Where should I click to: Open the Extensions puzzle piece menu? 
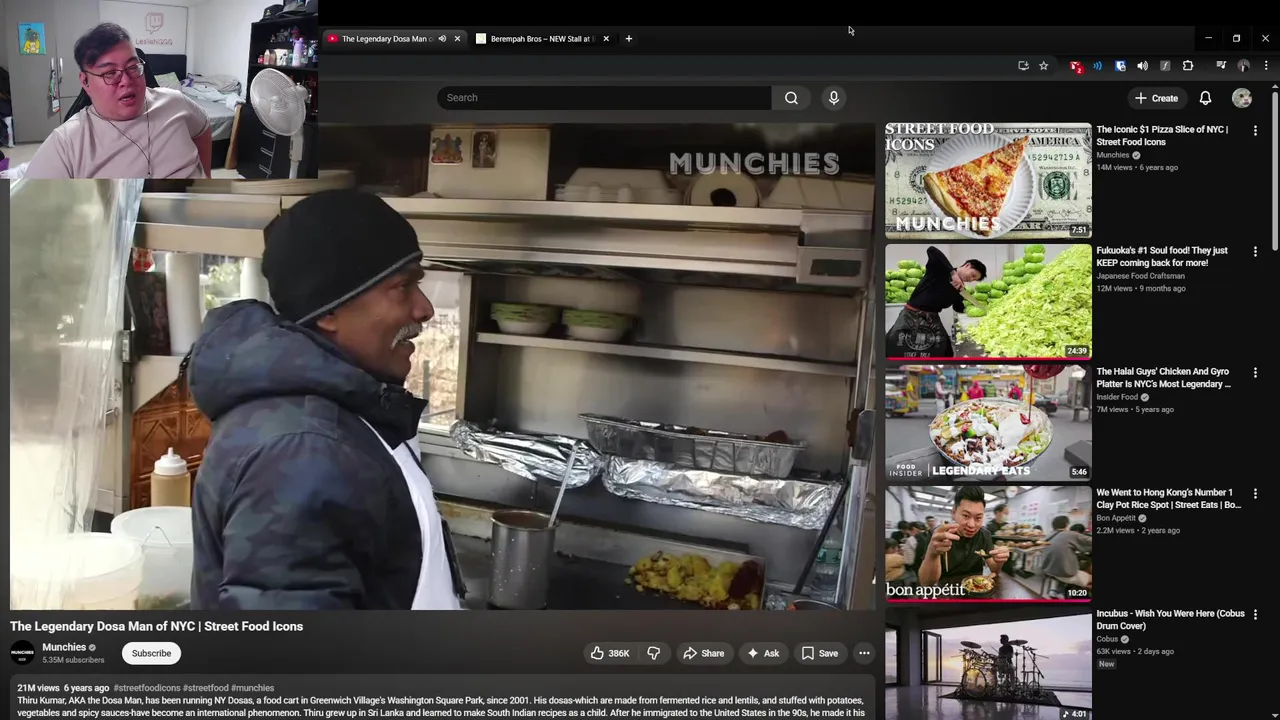click(x=1188, y=66)
